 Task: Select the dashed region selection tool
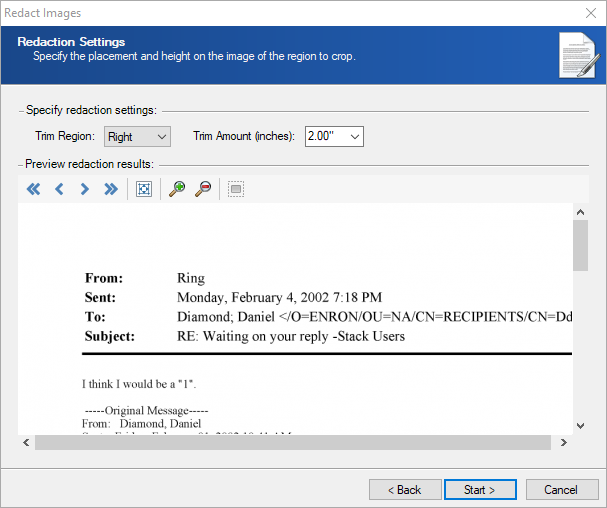click(x=235, y=189)
